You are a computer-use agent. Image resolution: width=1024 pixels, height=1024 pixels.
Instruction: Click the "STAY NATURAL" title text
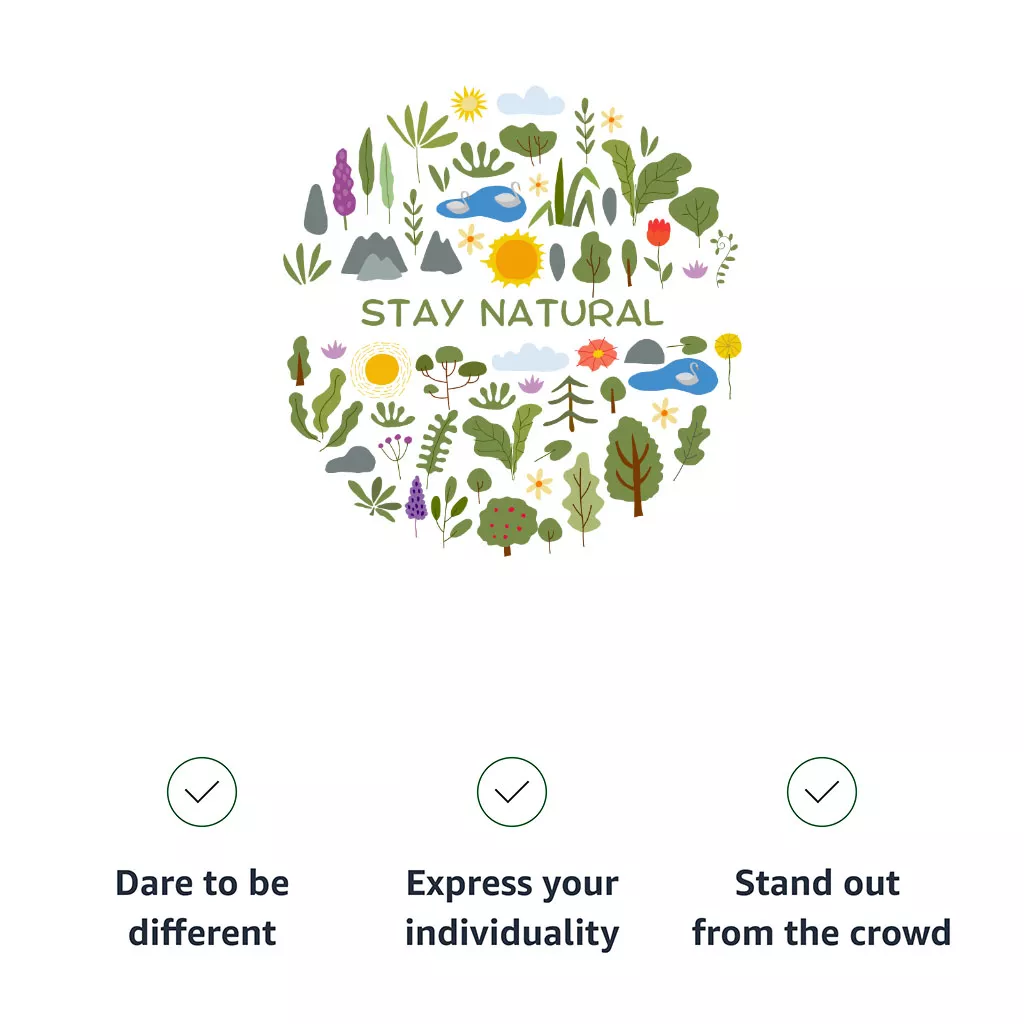click(511, 313)
